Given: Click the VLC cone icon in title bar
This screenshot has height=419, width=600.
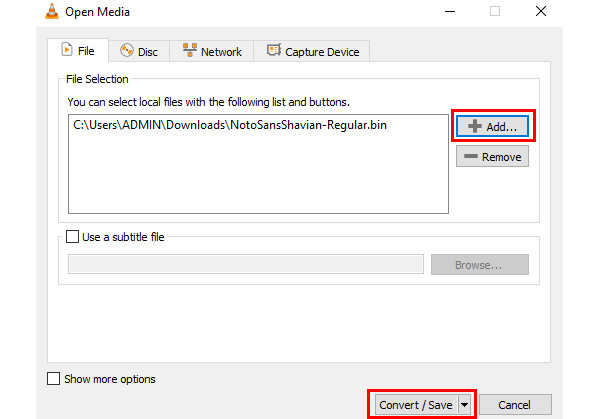Looking at the screenshot, I should (x=52, y=11).
